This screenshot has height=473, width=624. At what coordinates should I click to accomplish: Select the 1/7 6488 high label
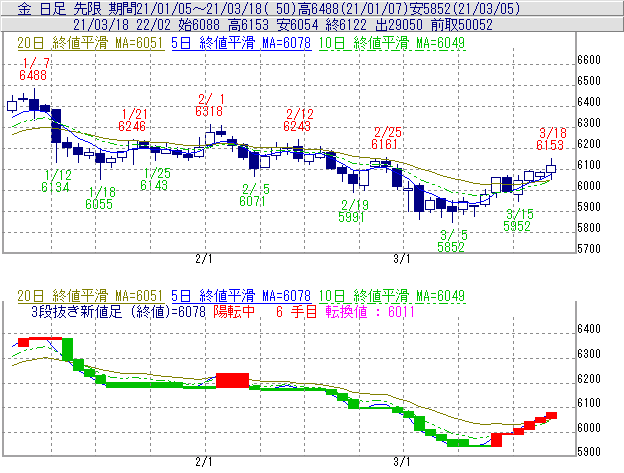[34, 69]
